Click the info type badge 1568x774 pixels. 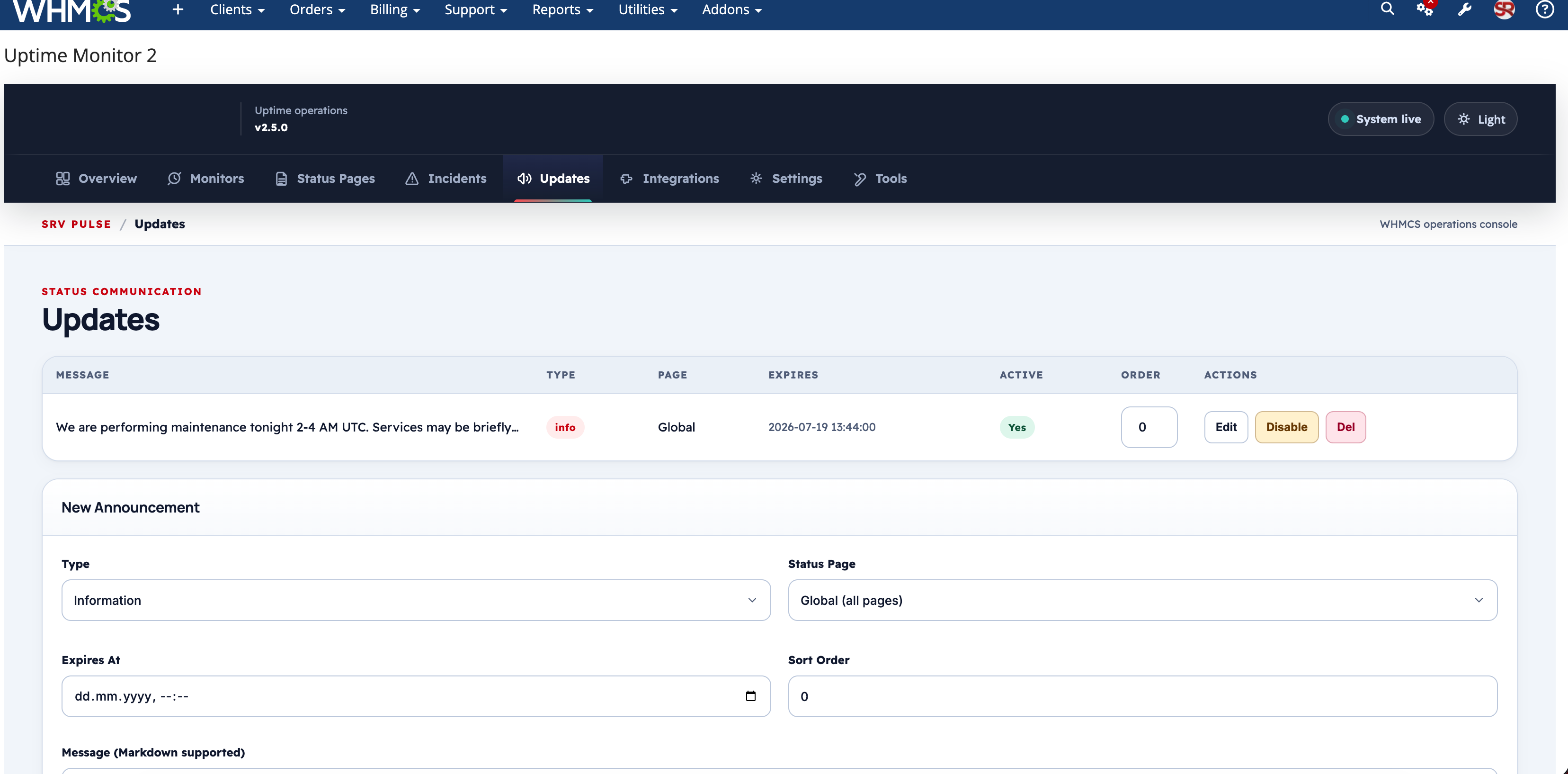point(565,427)
